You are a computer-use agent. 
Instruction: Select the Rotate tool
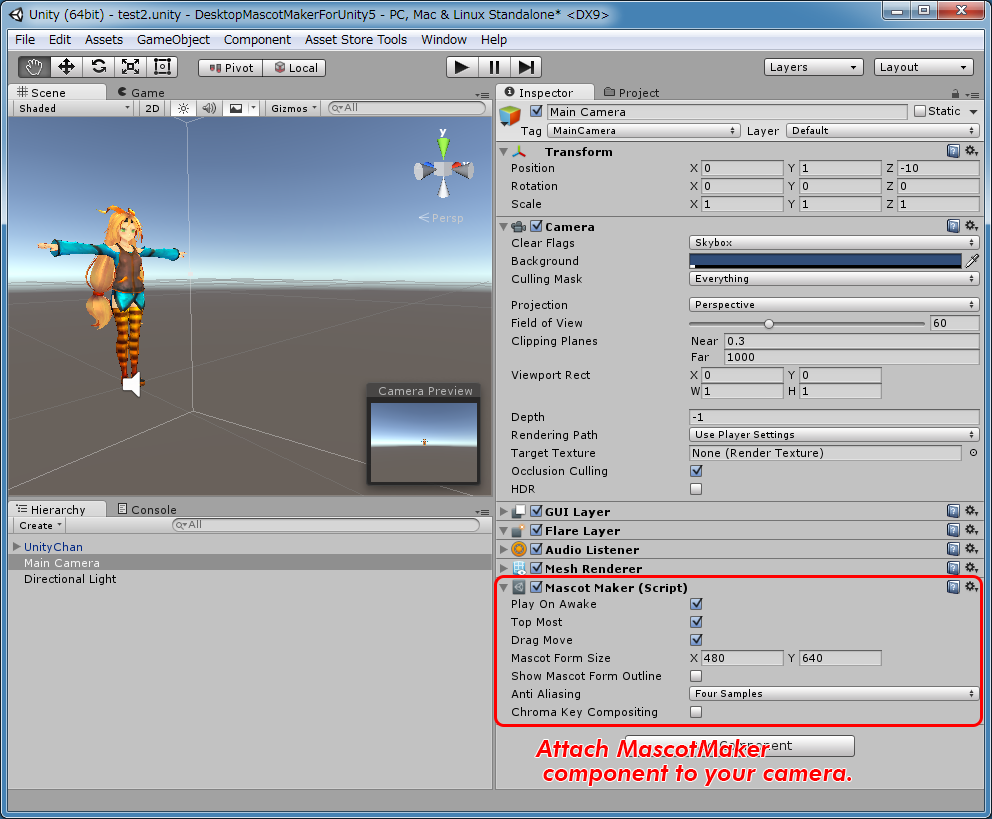(99, 67)
